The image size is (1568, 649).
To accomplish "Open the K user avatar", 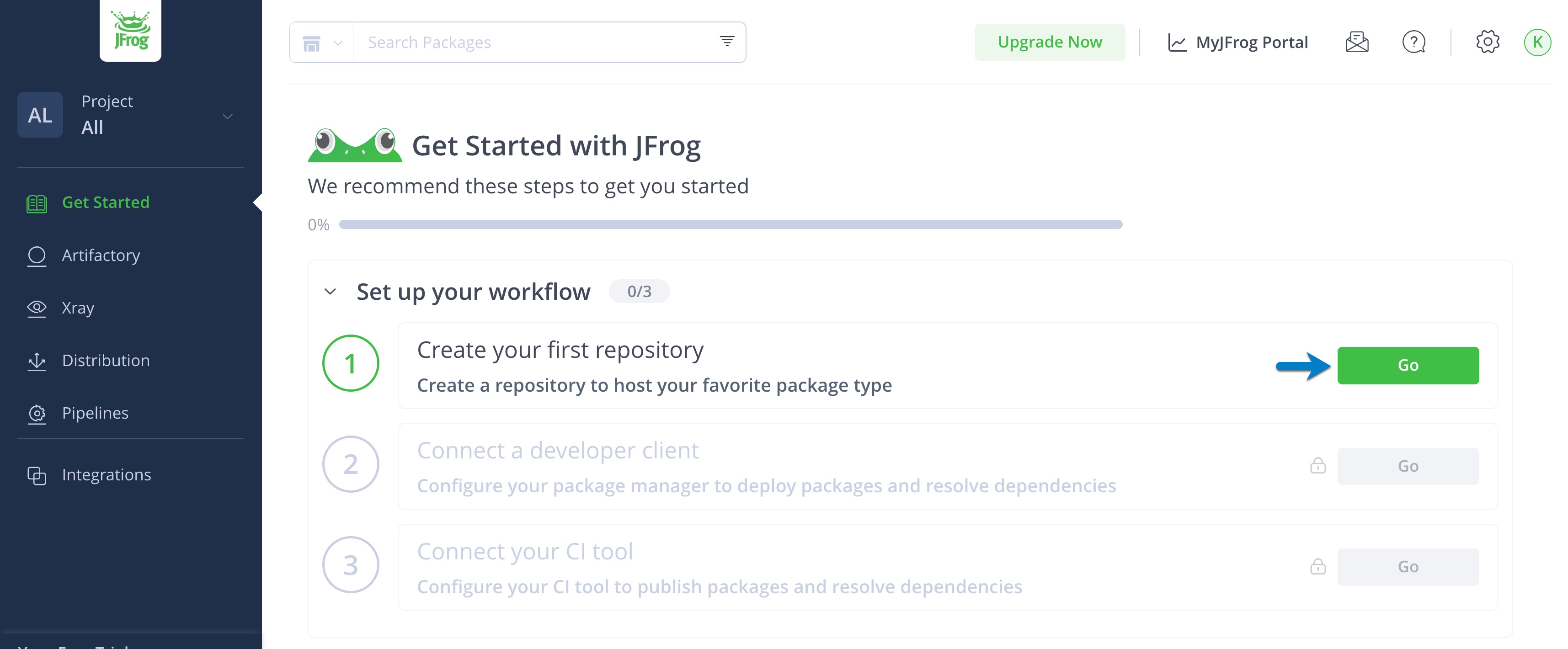I will click(1537, 42).
